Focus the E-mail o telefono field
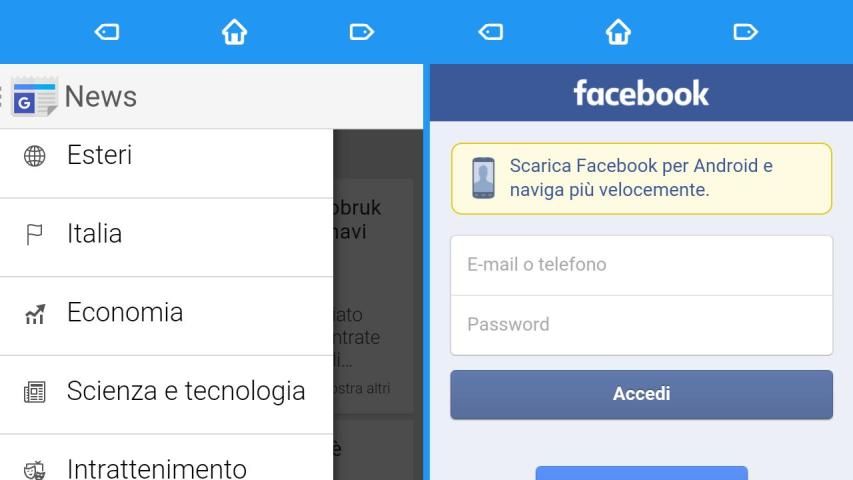 641,266
